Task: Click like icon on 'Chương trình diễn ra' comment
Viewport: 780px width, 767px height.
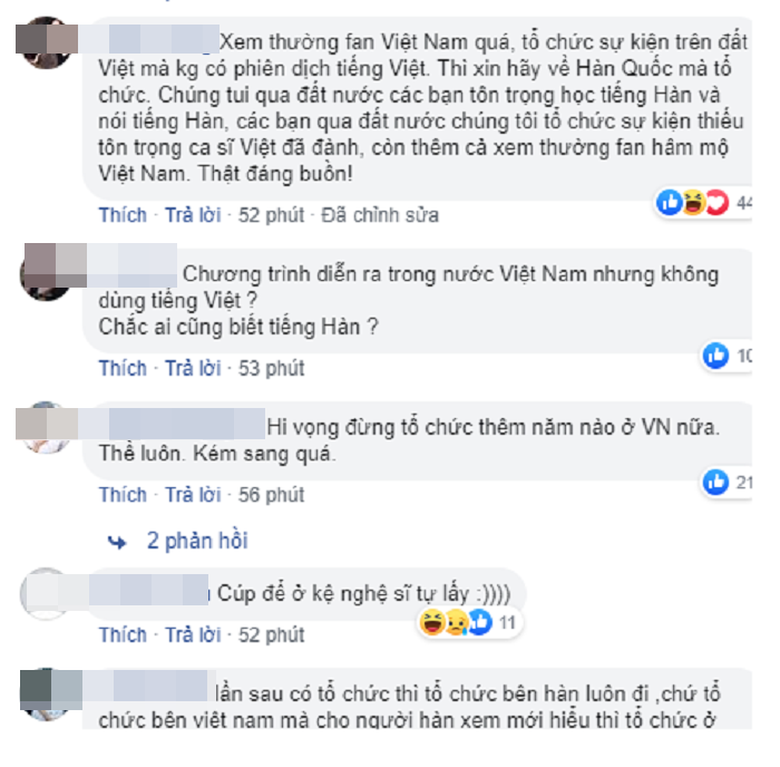Action: click(x=716, y=356)
